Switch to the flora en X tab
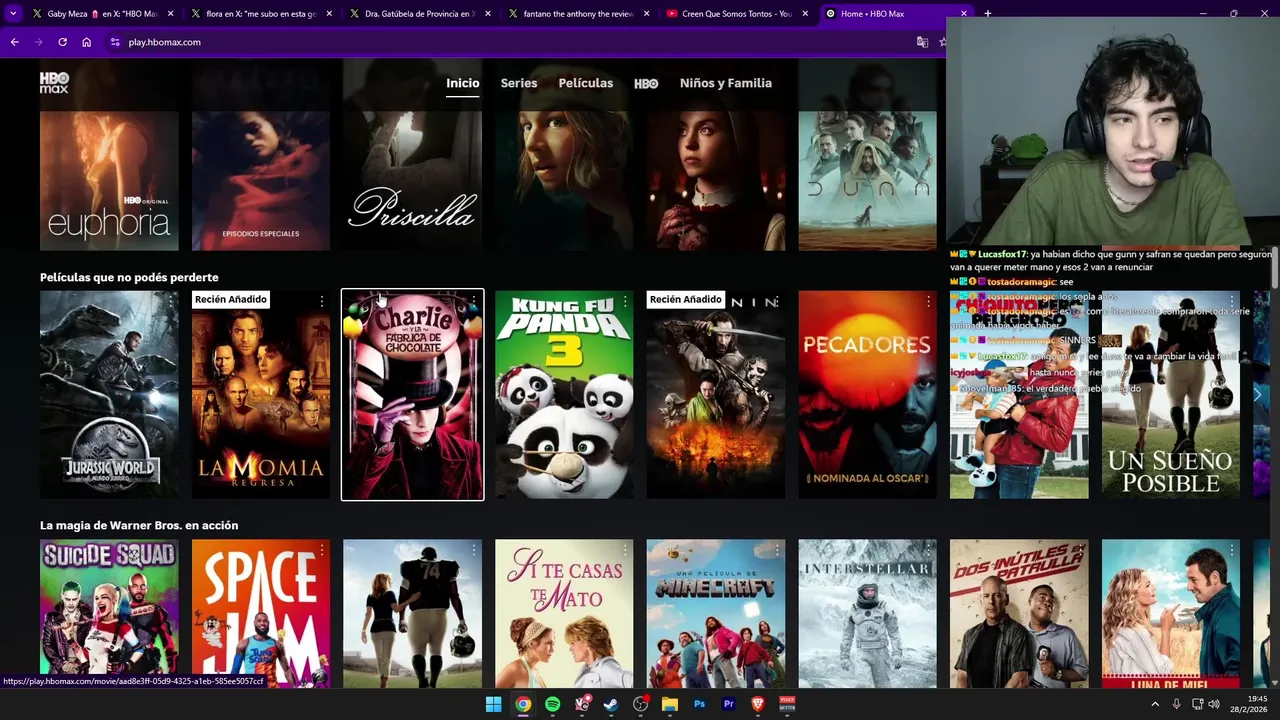This screenshot has width=1280, height=720. 260,14
